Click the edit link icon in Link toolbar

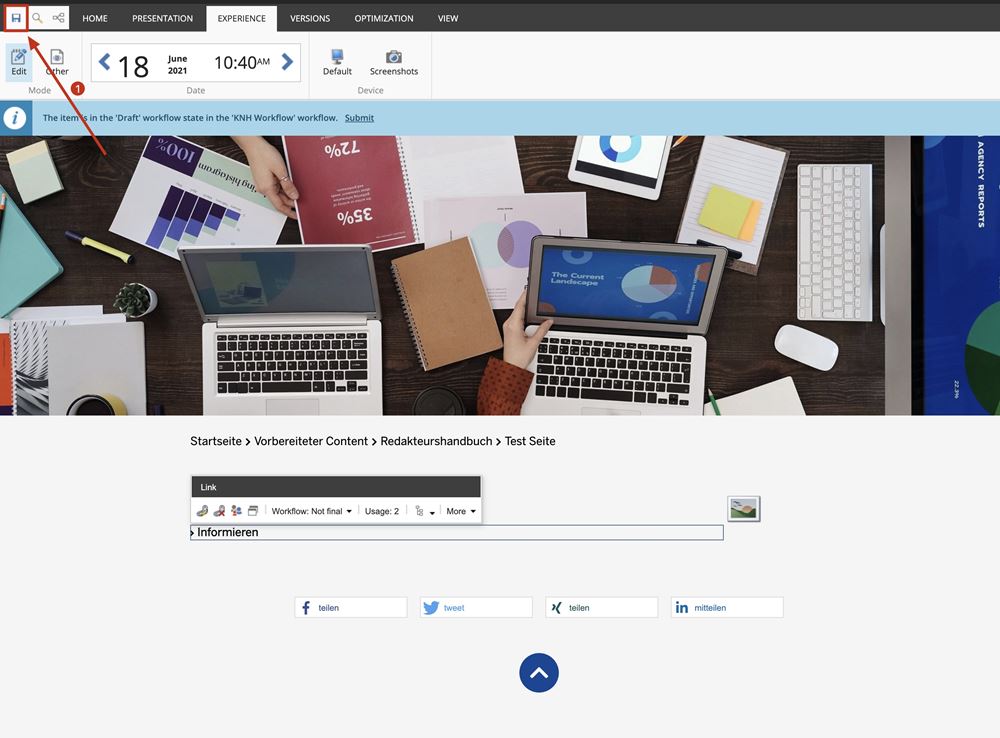point(202,511)
